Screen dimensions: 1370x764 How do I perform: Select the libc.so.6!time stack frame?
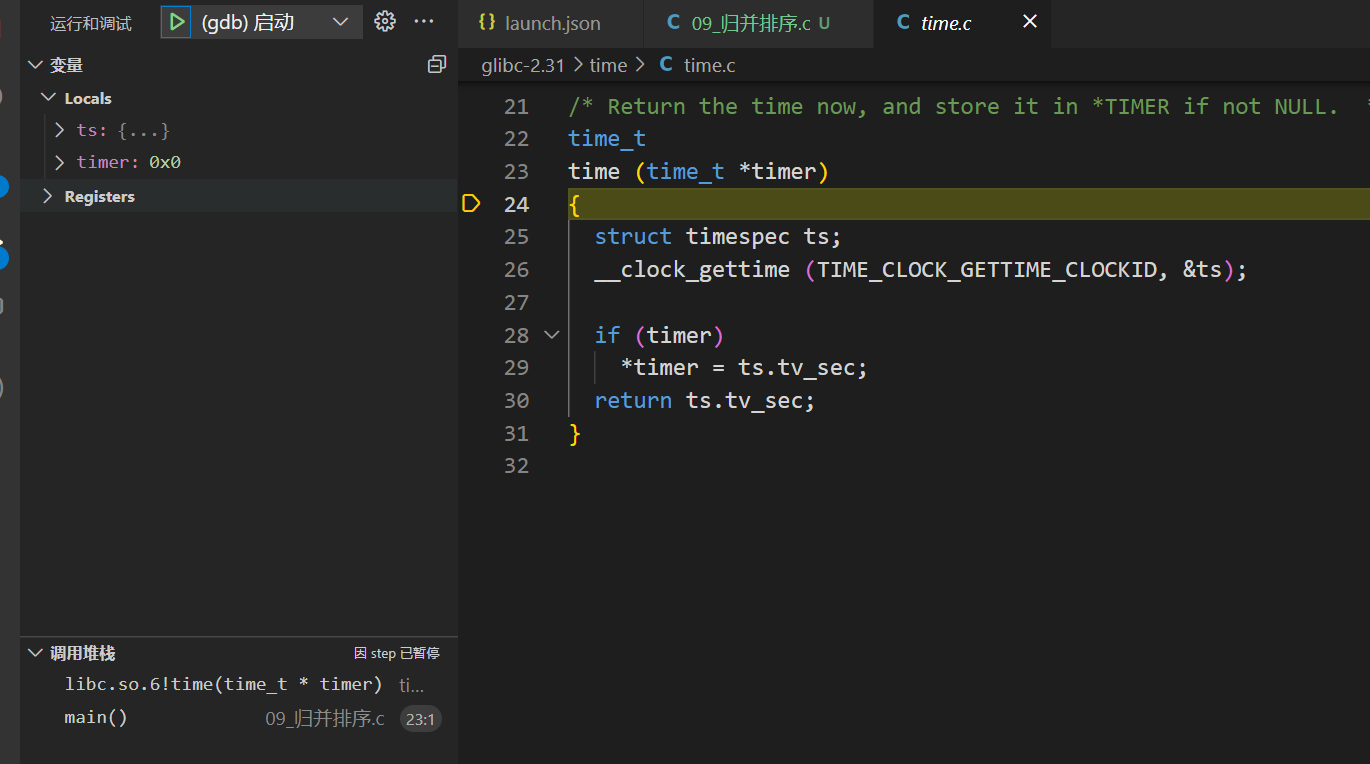(x=223, y=685)
